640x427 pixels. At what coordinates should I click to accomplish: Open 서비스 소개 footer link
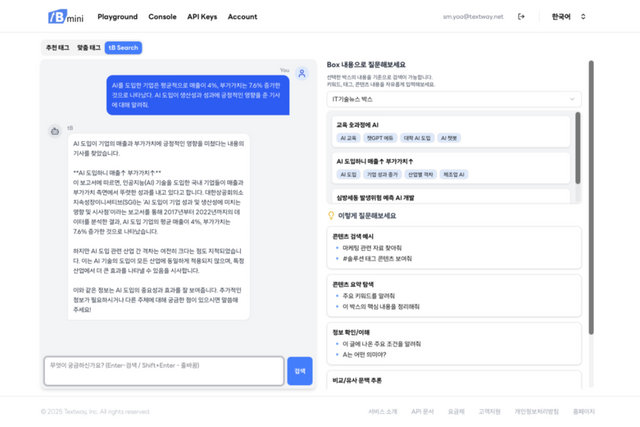point(382,411)
